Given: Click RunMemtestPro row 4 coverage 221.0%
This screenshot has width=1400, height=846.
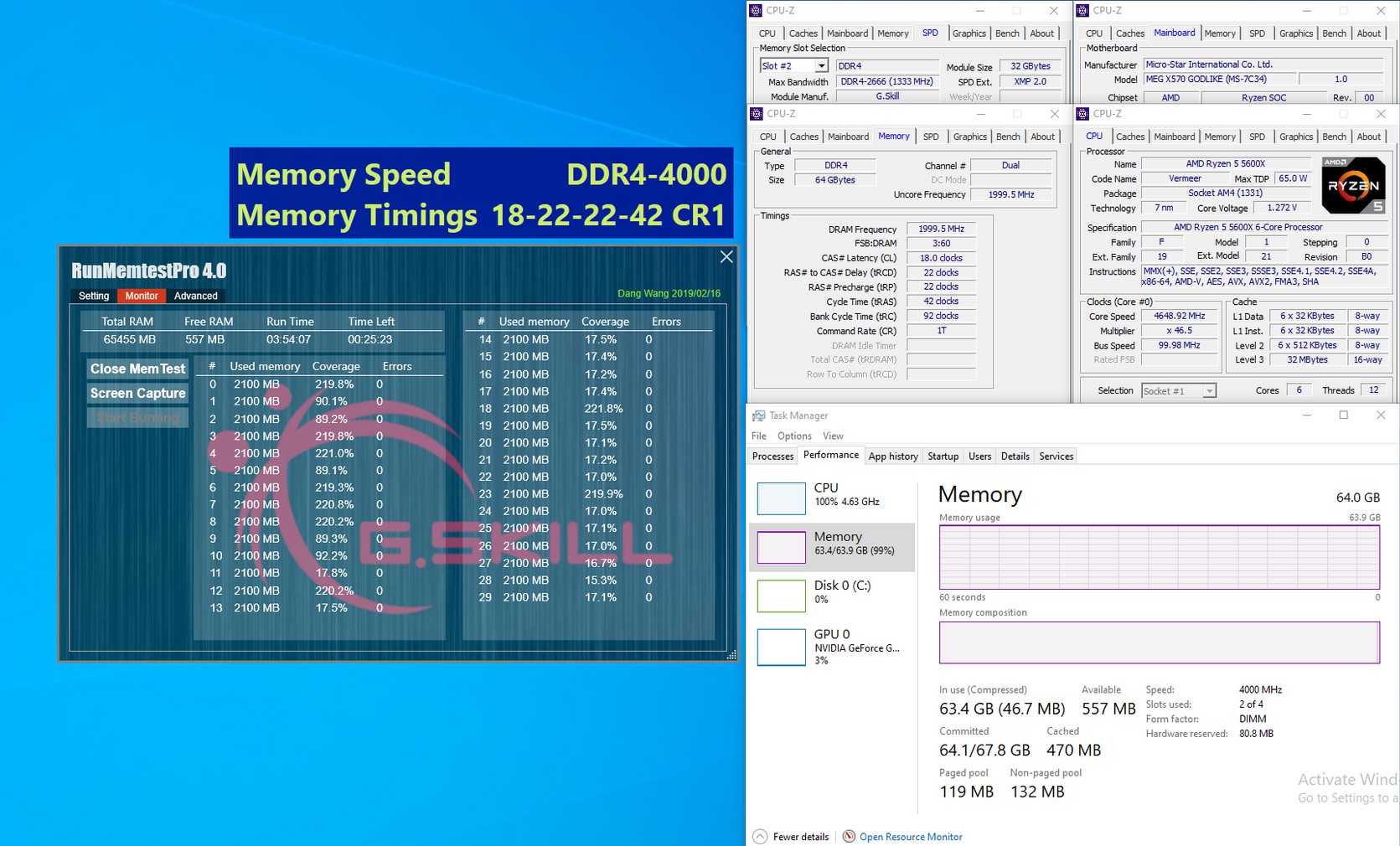Looking at the screenshot, I should point(333,453).
